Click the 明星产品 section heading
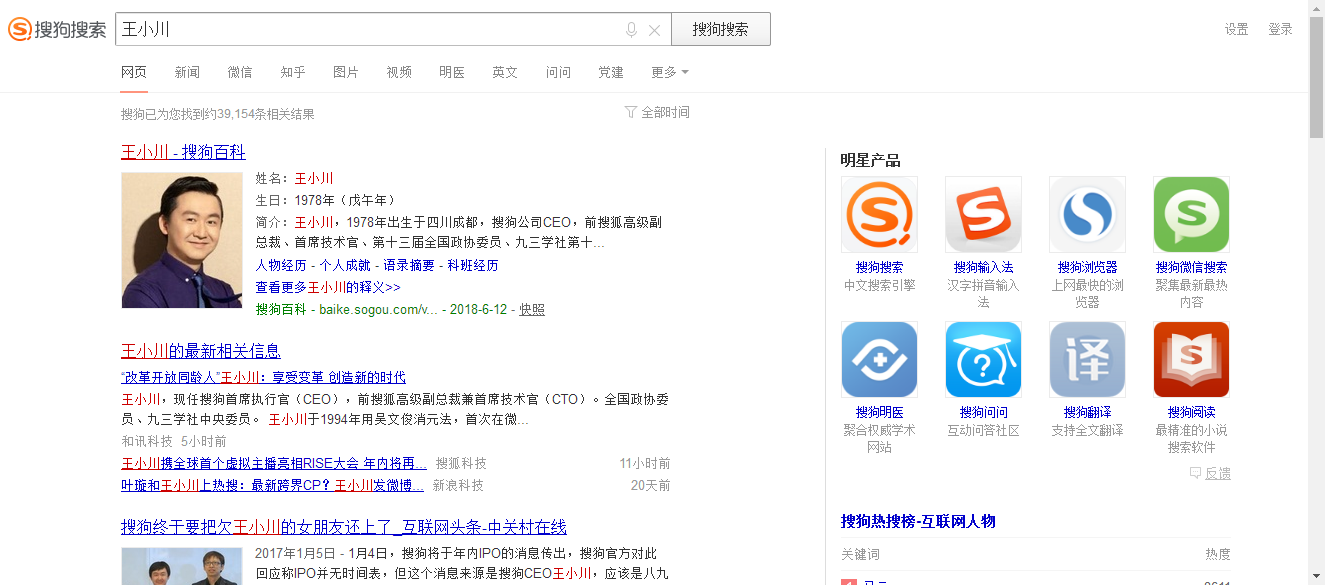The width and height of the screenshot is (1325, 585). click(870, 160)
